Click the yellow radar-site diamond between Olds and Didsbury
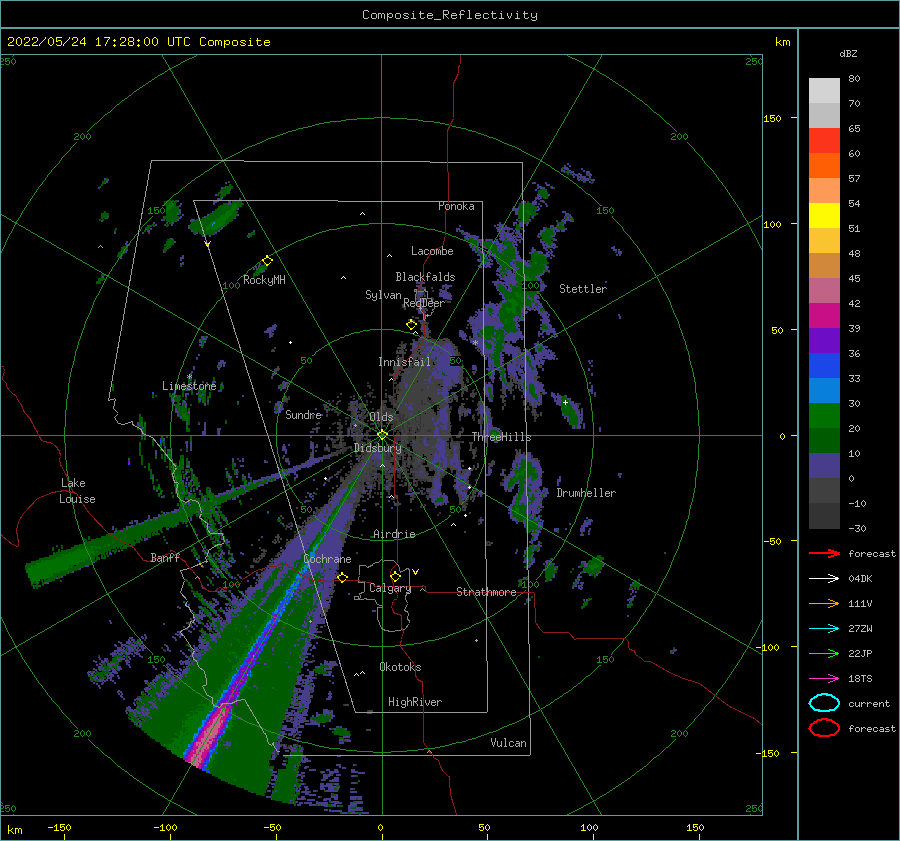Screen dimensions: 900x841 382,435
